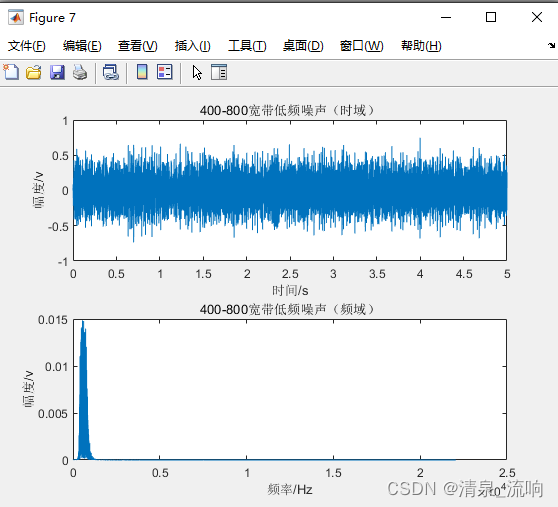Maximize the Figure 7 window
Viewport: 558px width, 507px height.
(491, 17)
